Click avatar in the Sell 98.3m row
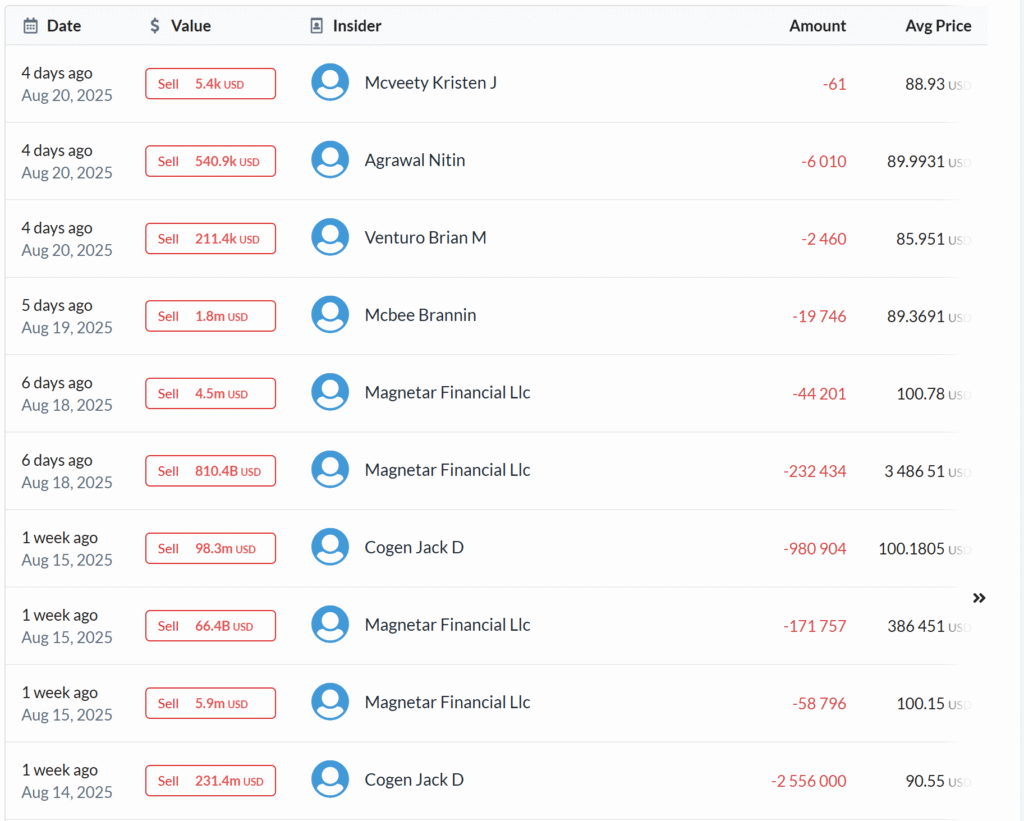This screenshot has height=821, width=1024. [330, 548]
